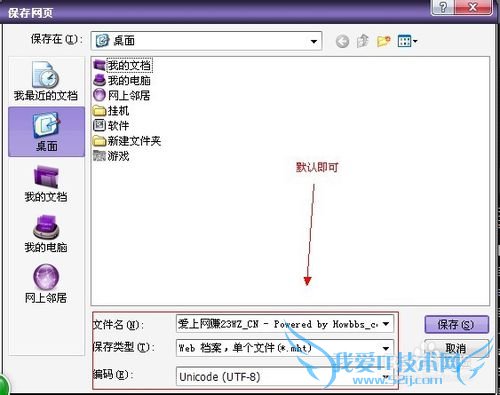
Task: Click the 取消 button
Action: 456,349
